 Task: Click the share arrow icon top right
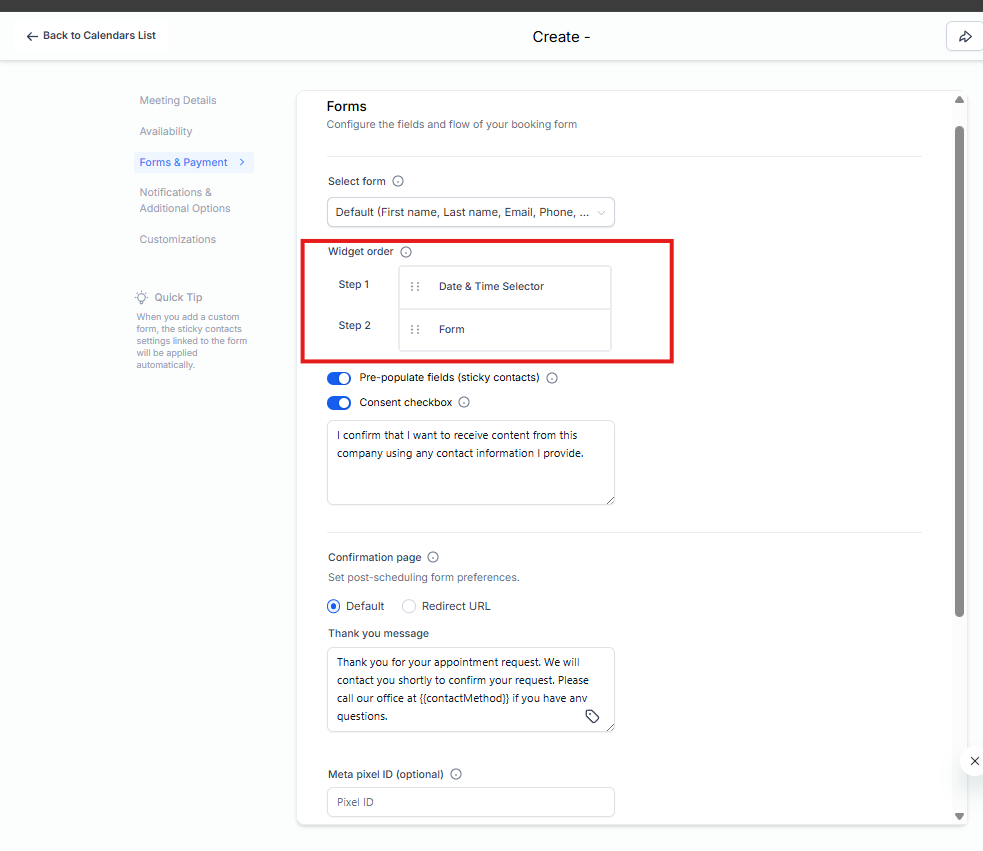click(965, 36)
